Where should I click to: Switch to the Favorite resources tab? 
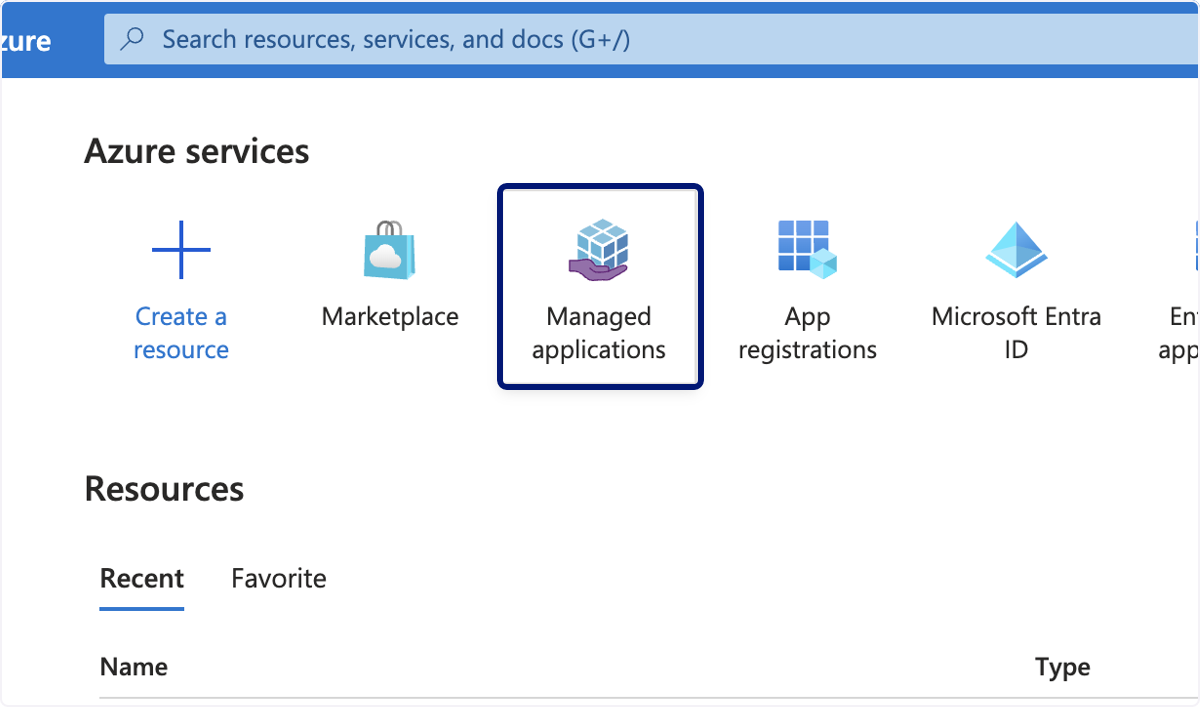tap(278, 578)
